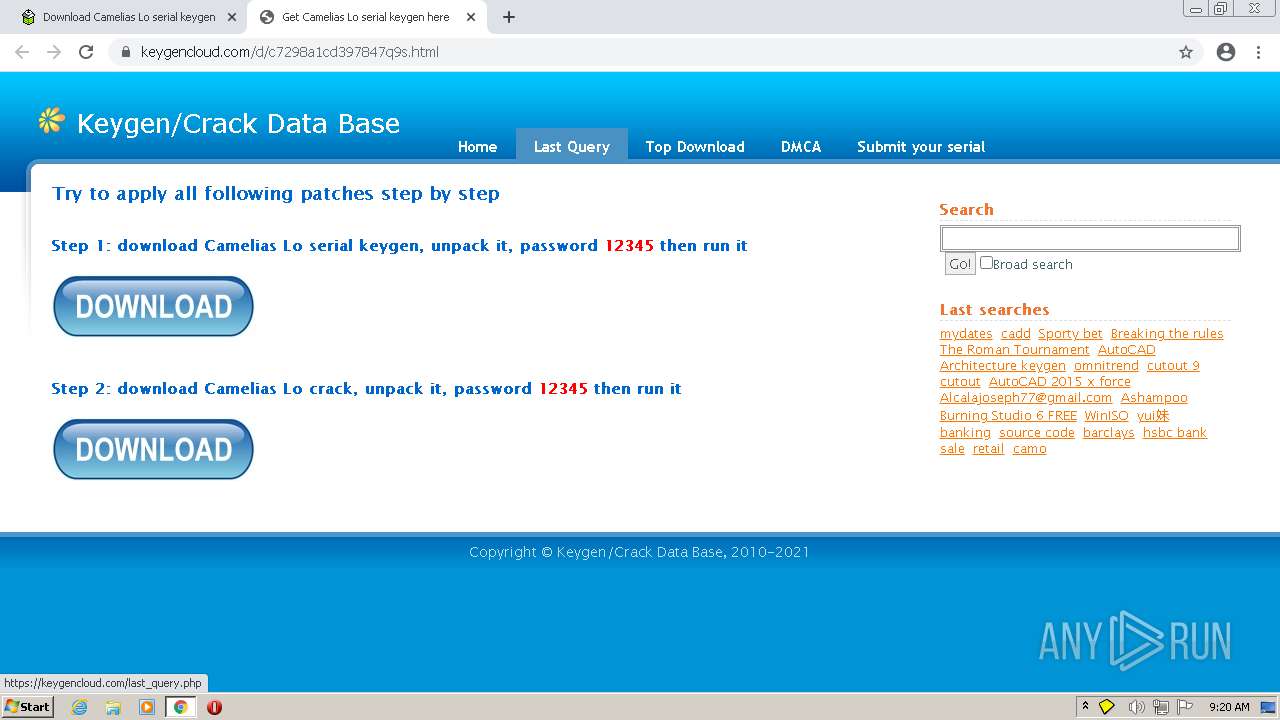Open the 'cadd' recent search link

coord(1015,334)
